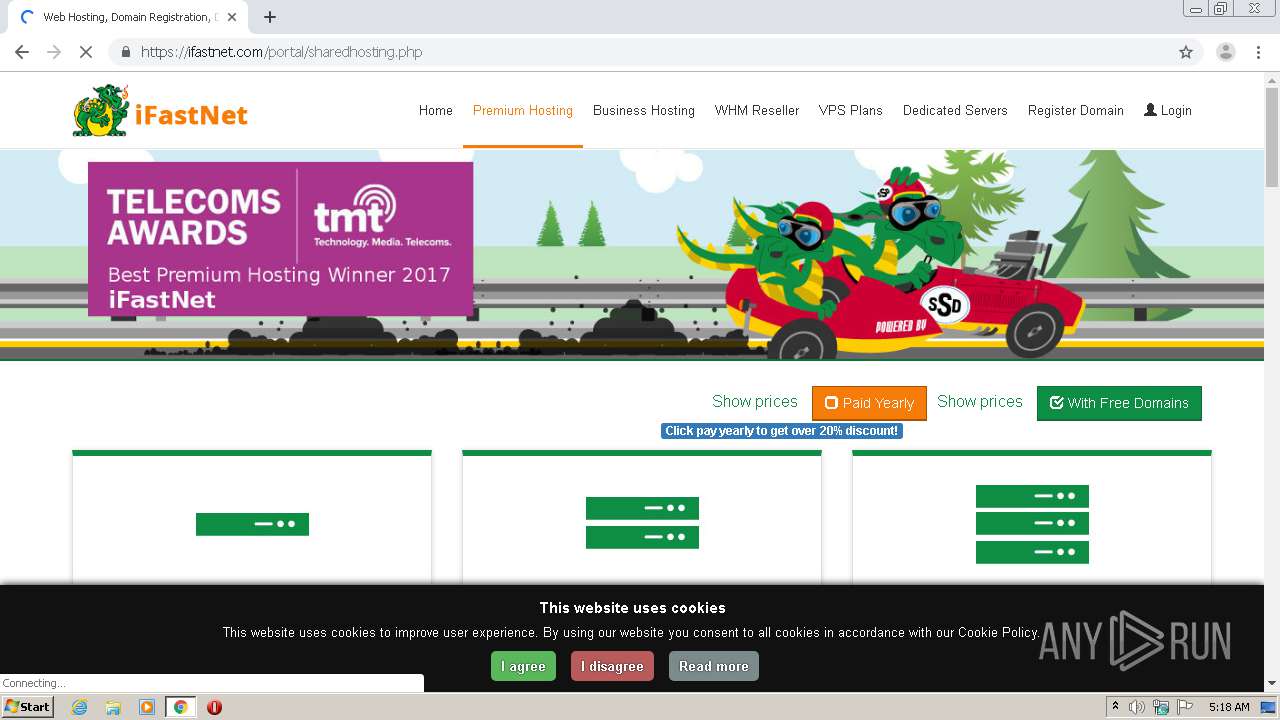Click the two-server plan icon
This screenshot has width=1280, height=720.
point(642,522)
